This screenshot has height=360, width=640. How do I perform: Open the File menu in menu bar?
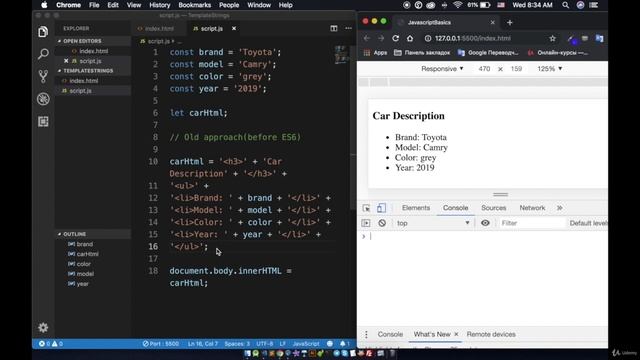click(94, 5)
